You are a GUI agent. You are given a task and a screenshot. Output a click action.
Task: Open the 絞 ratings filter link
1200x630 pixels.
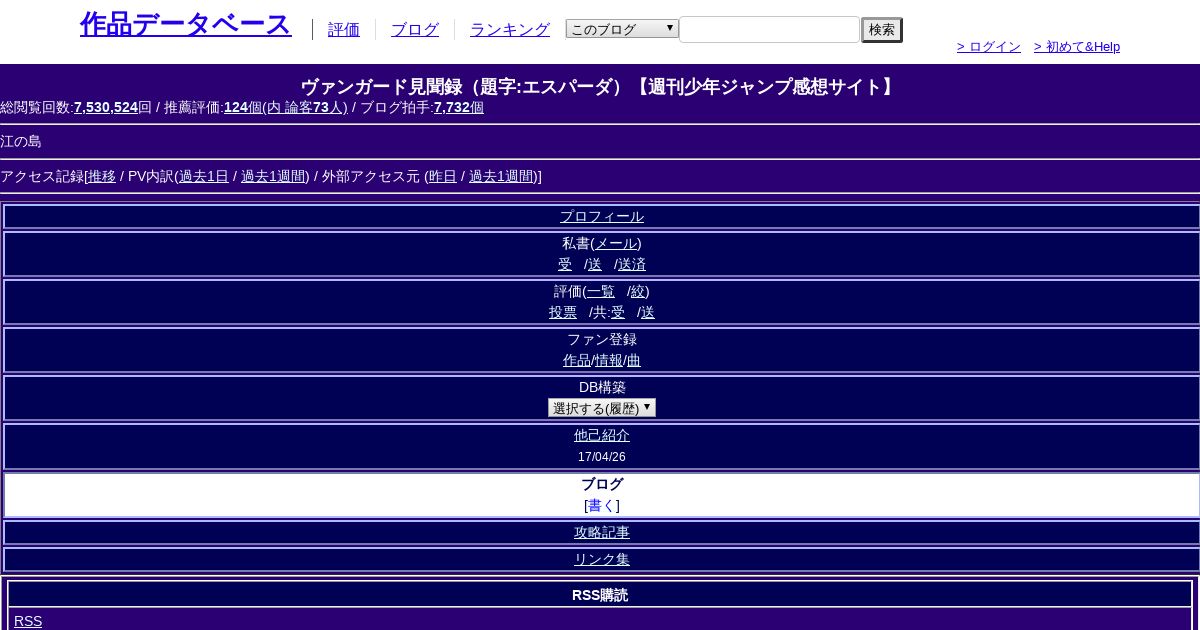(638, 291)
